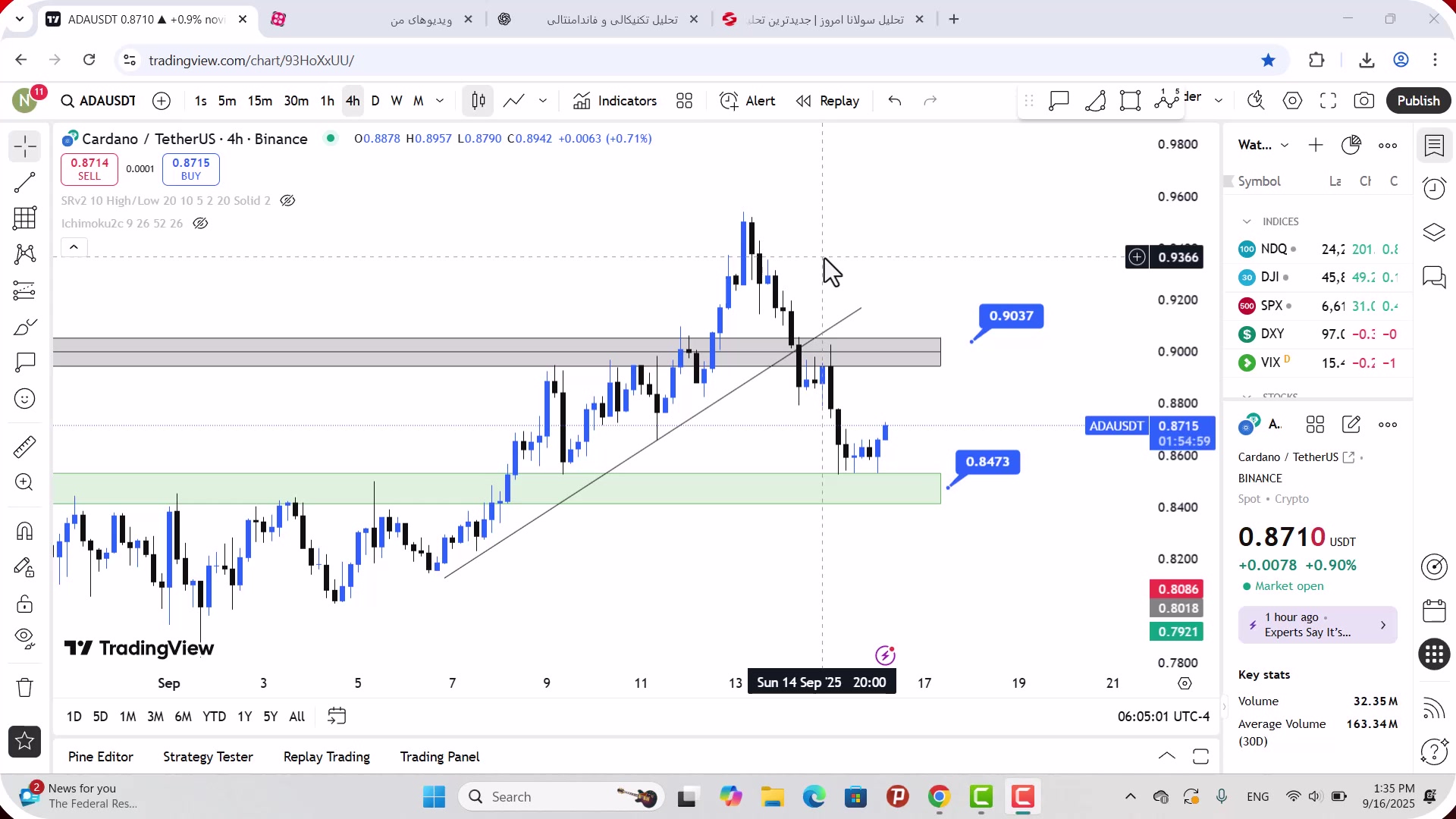1456x819 pixels.
Task: Select DXY row in watchlist
Action: (1318, 334)
